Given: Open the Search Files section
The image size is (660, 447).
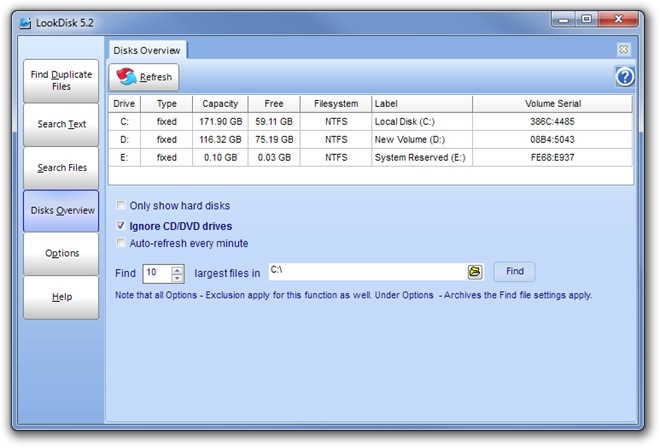Looking at the screenshot, I should click(61, 168).
